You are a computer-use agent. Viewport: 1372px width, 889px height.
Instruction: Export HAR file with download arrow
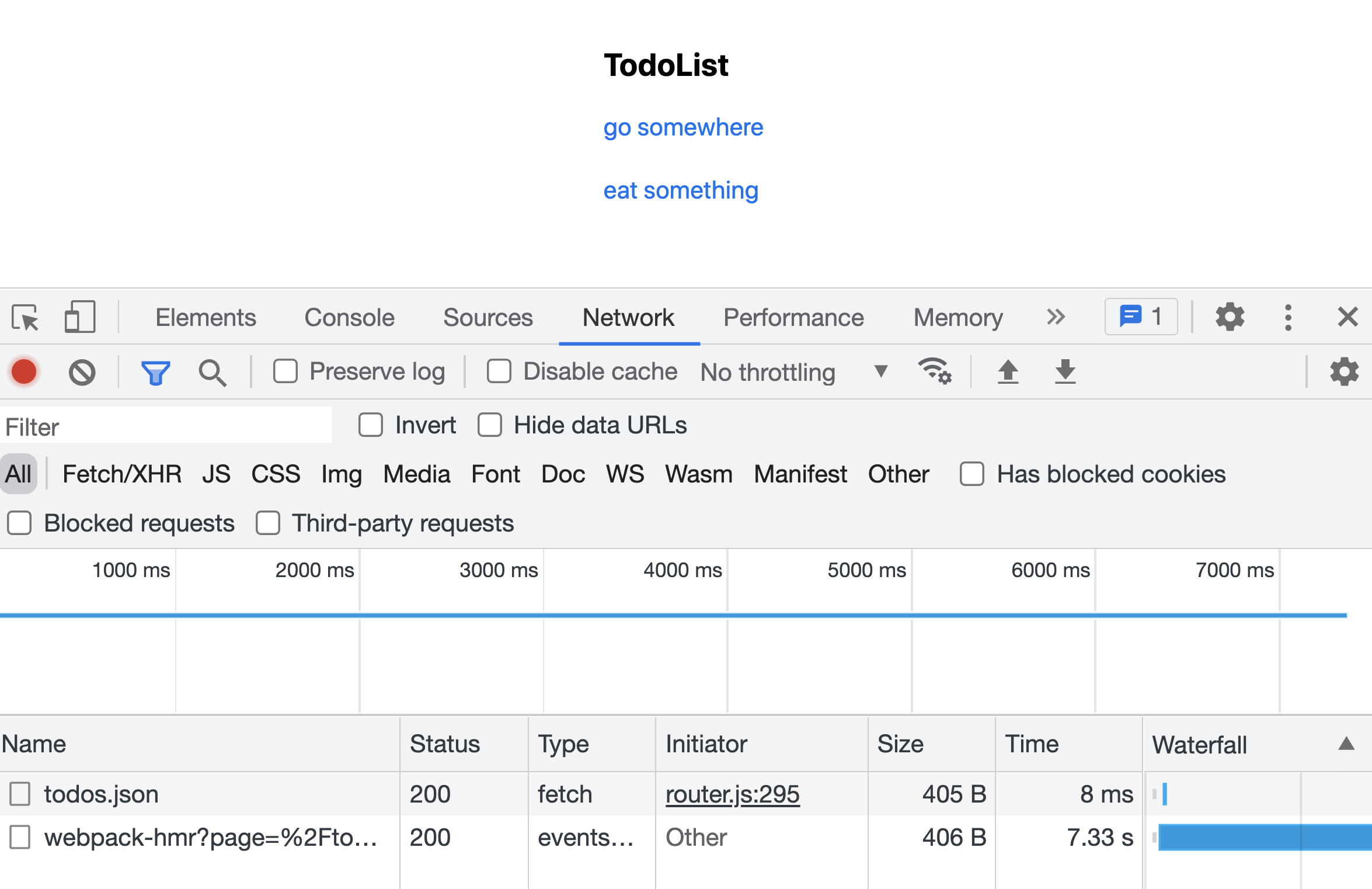(x=1065, y=371)
